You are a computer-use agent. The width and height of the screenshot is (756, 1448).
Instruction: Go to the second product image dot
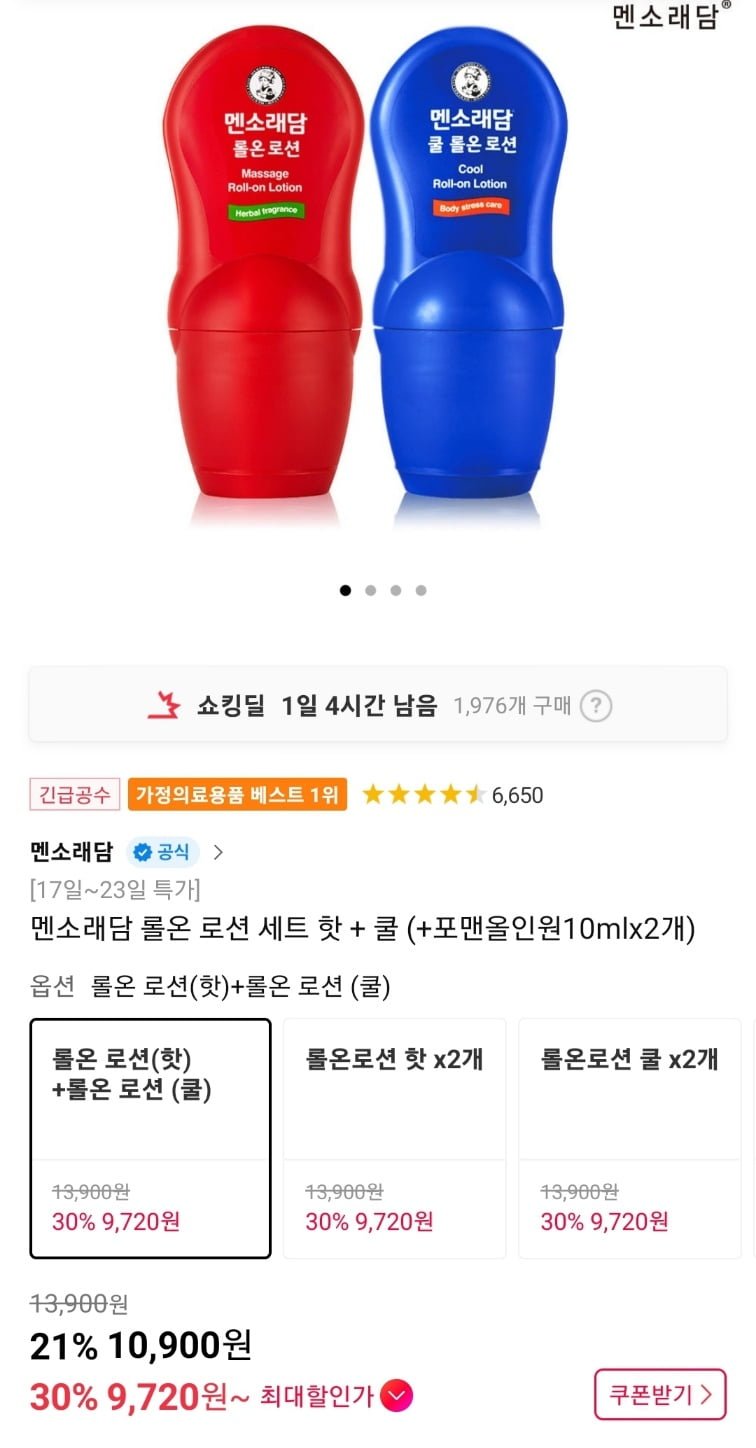(x=370, y=590)
